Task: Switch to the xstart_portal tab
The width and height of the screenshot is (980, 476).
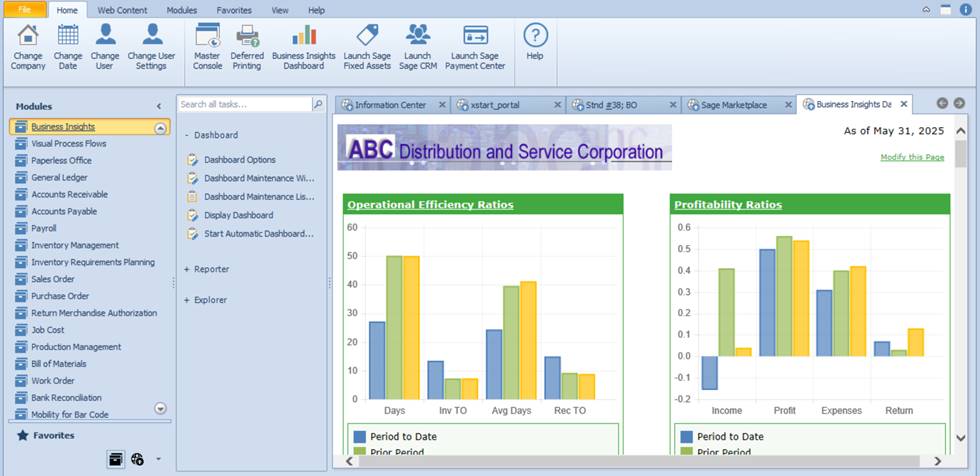Action: [495, 105]
